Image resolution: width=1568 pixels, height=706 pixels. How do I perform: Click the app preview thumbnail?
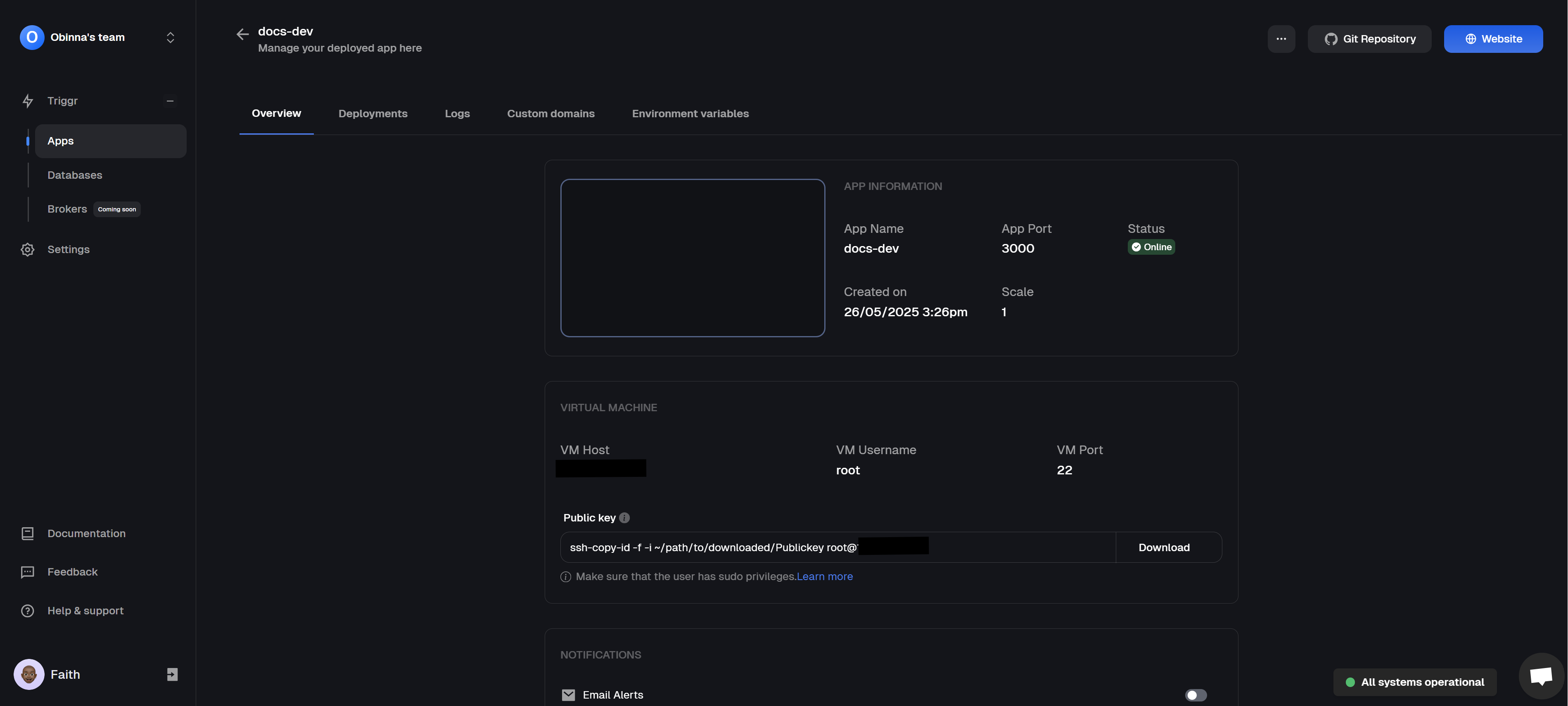pyautogui.click(x=692, y=258)
